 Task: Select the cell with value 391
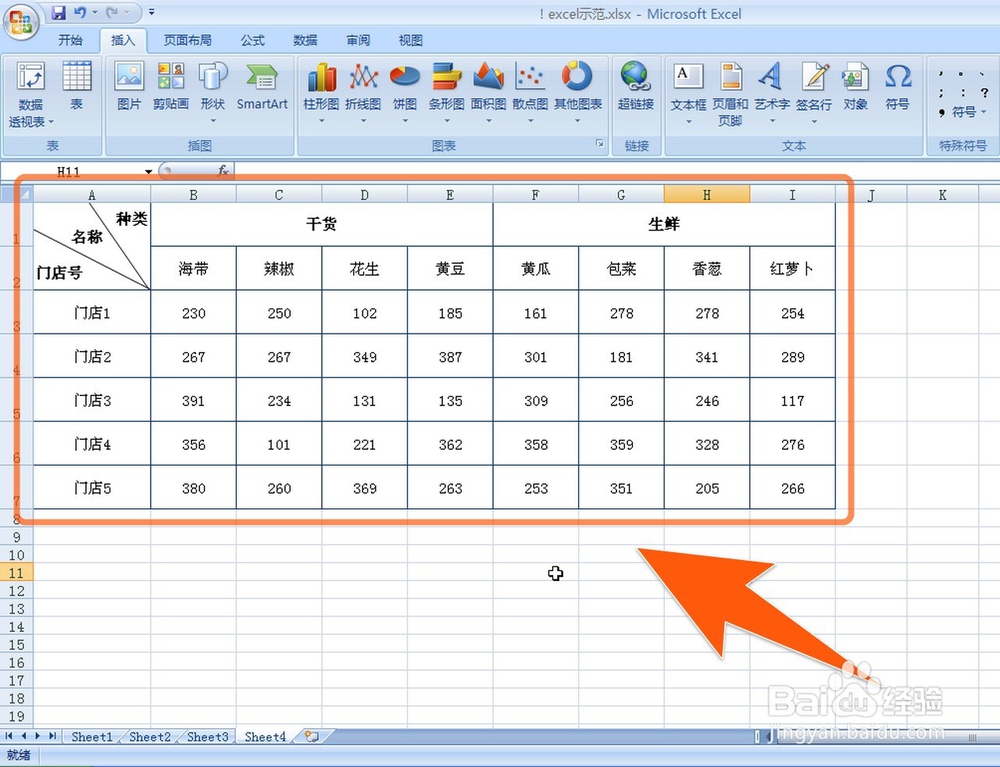pos(193,400)
